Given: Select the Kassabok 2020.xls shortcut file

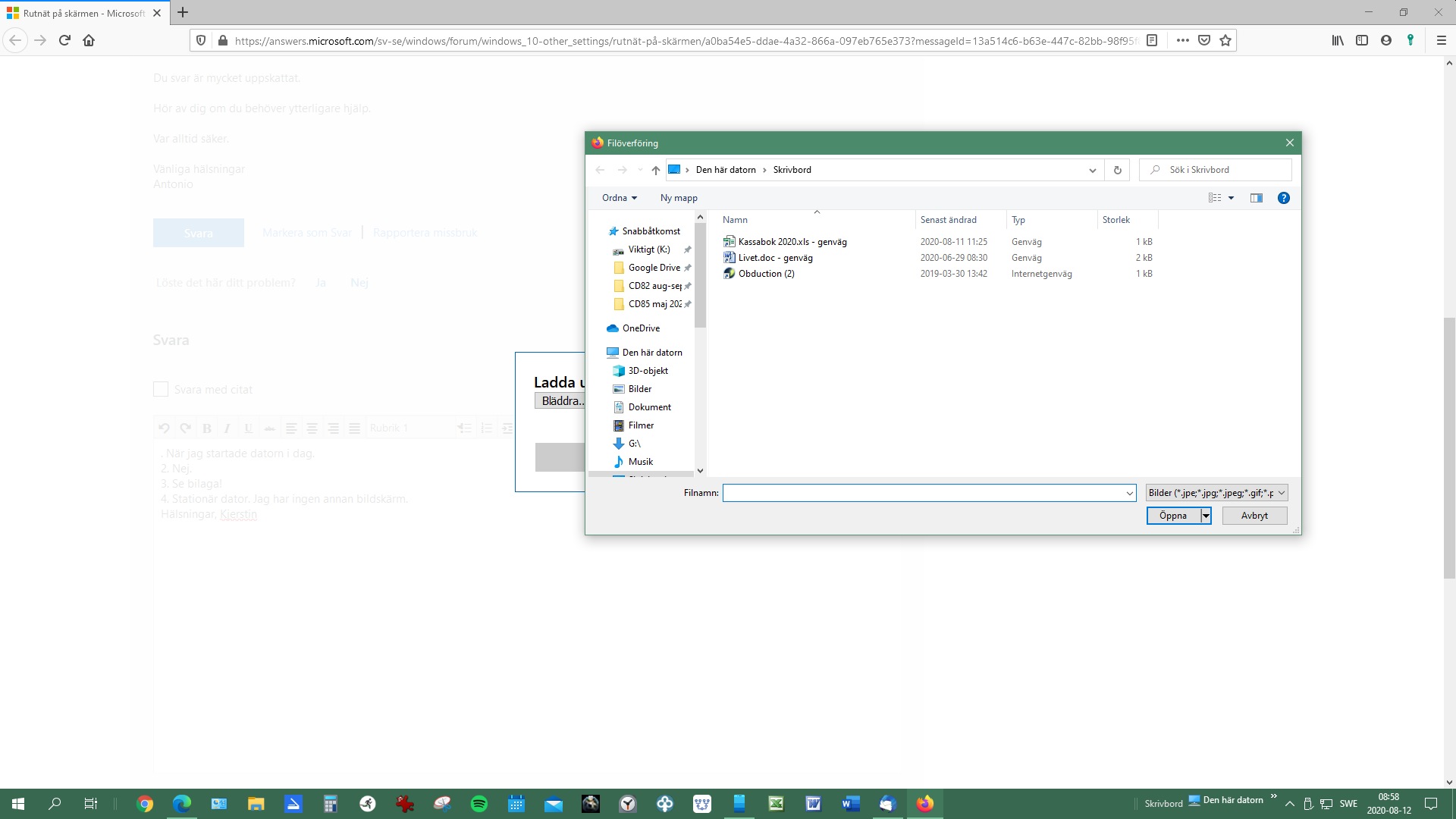Looking at the screenshot, I should [x=792, y=242].
